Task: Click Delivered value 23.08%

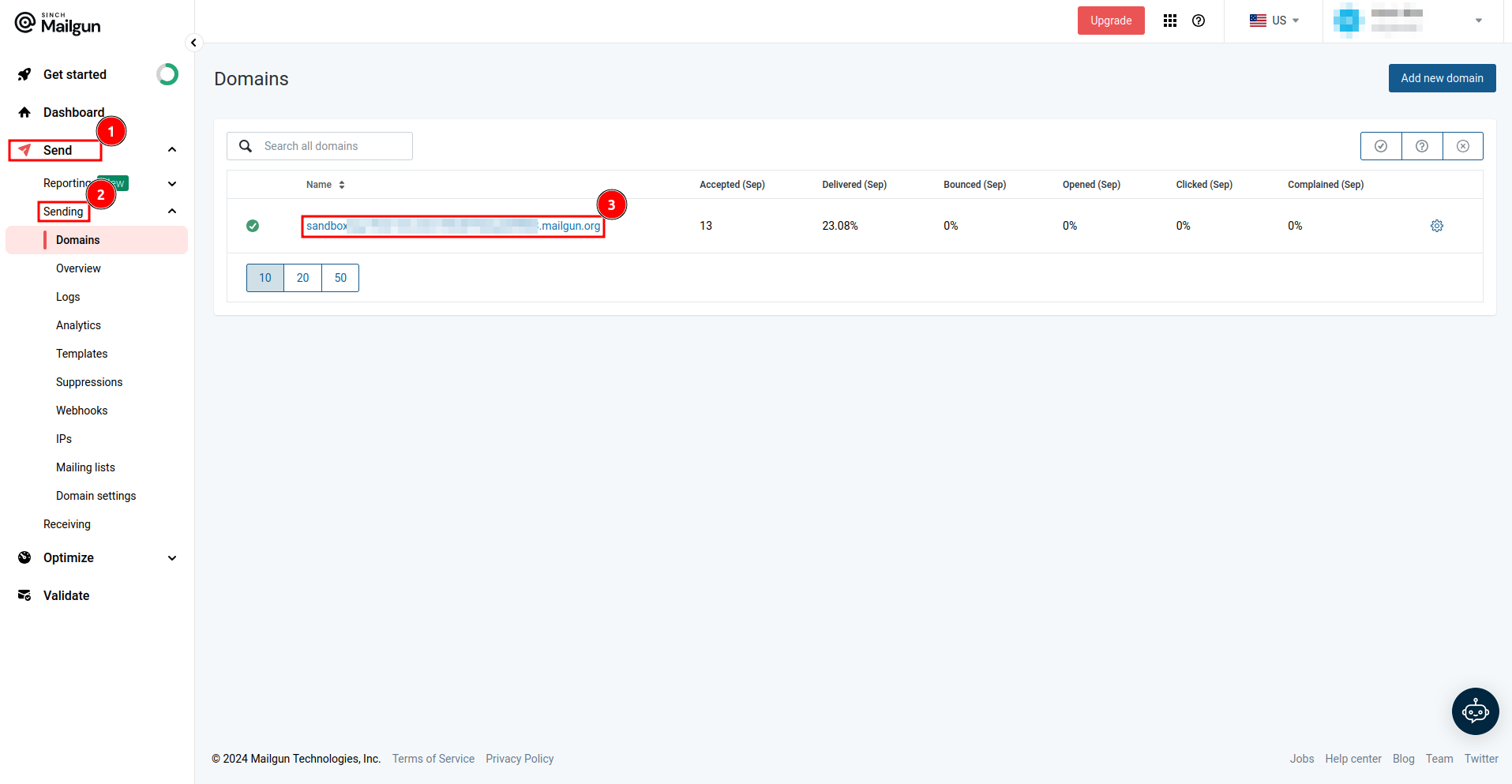Action: coord(840,226)
